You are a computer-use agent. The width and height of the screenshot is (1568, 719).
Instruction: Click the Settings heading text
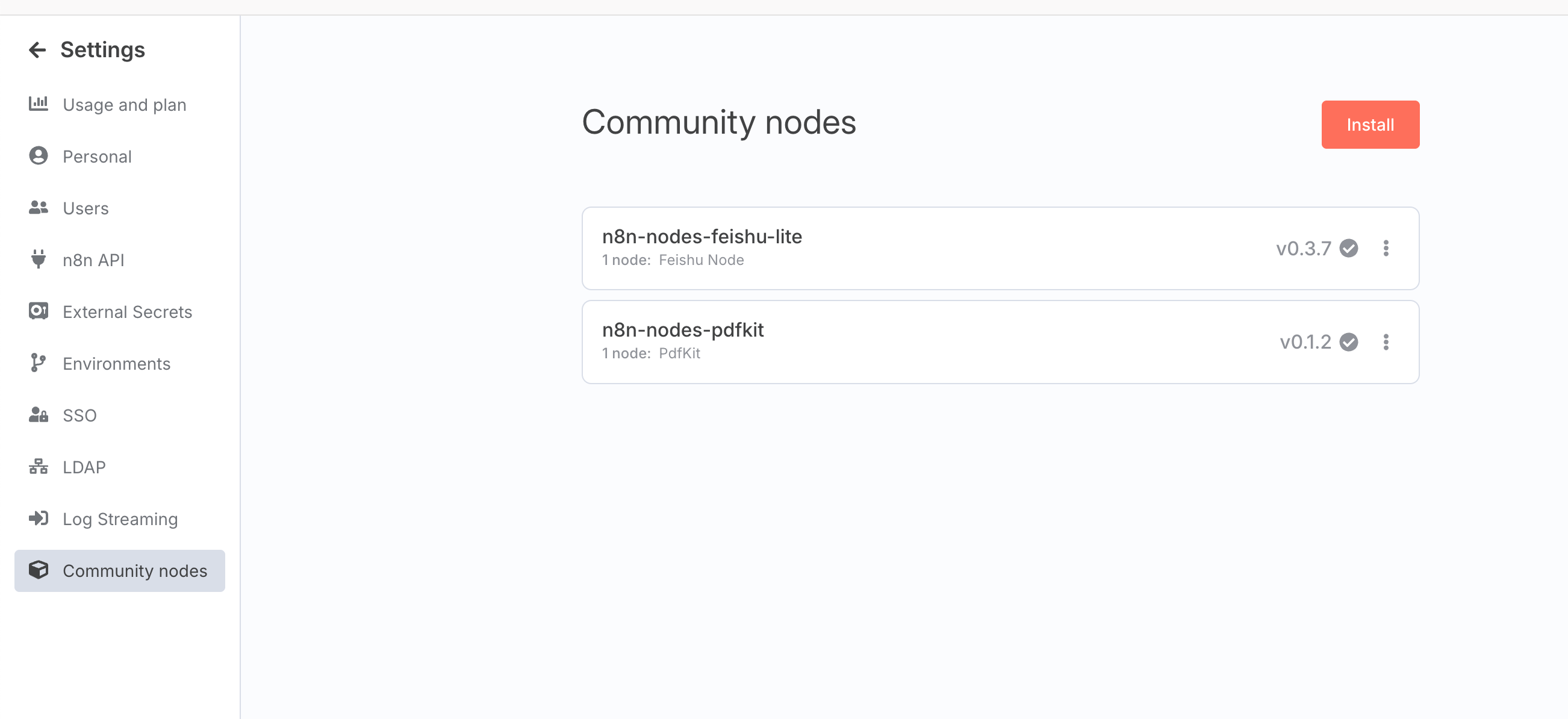(x=102, y=50)
